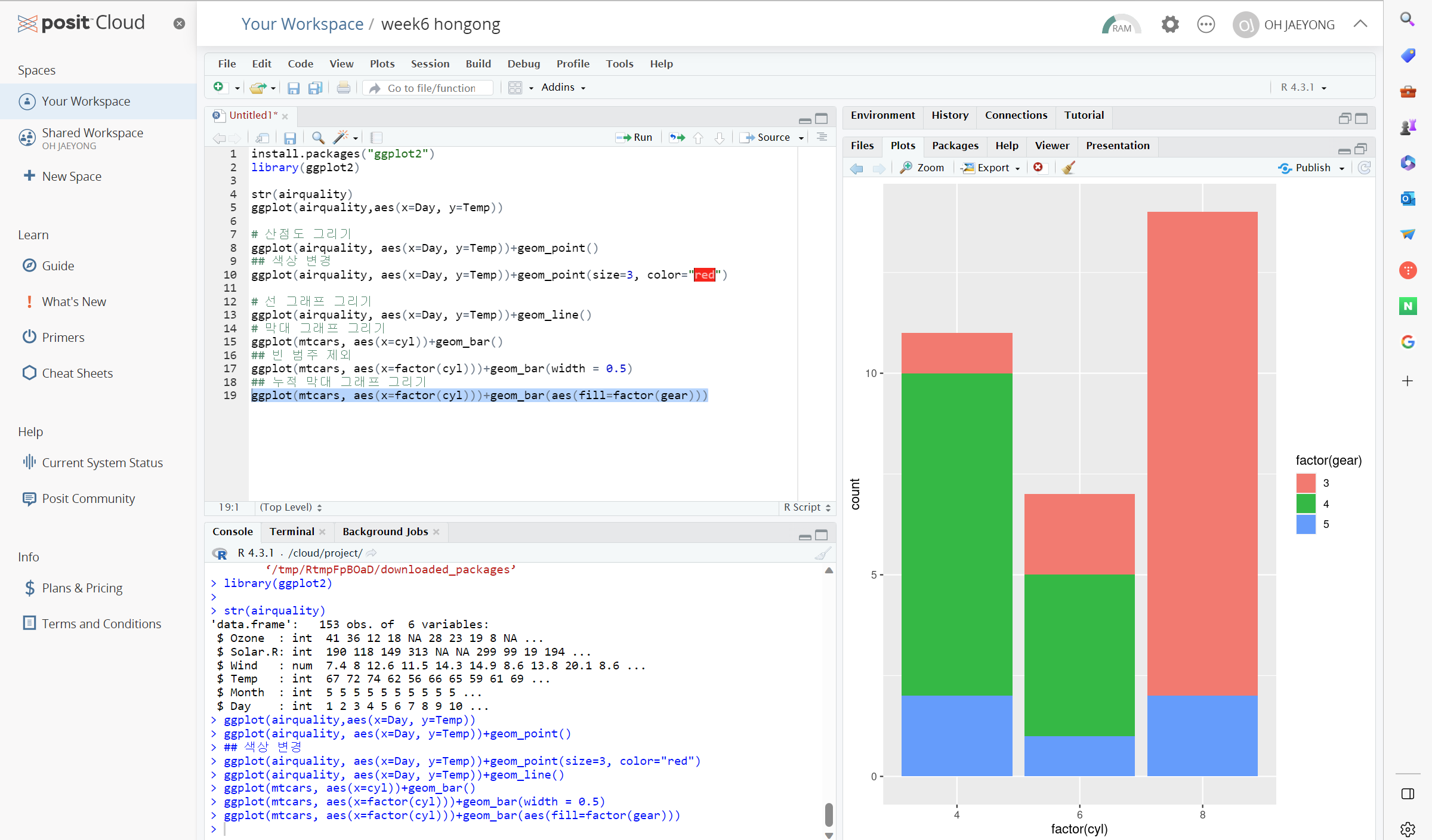Open the find/replace magnifier icon
Screen dimensions: 1432x840
click(x=318, y=138)
